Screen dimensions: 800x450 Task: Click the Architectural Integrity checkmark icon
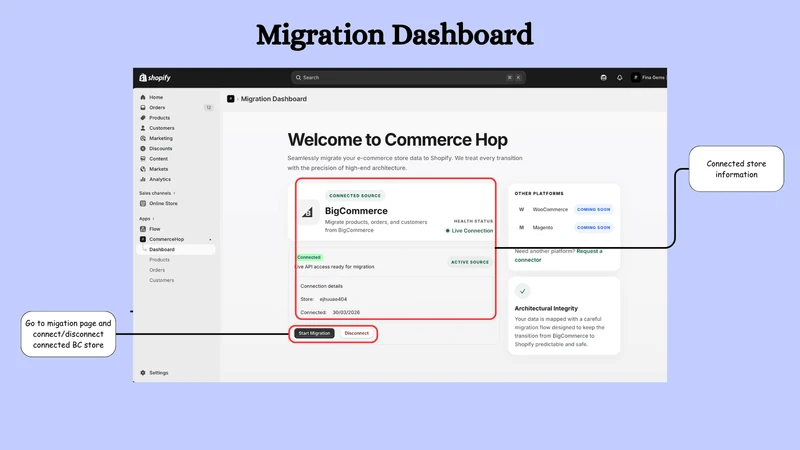point(522,291)
